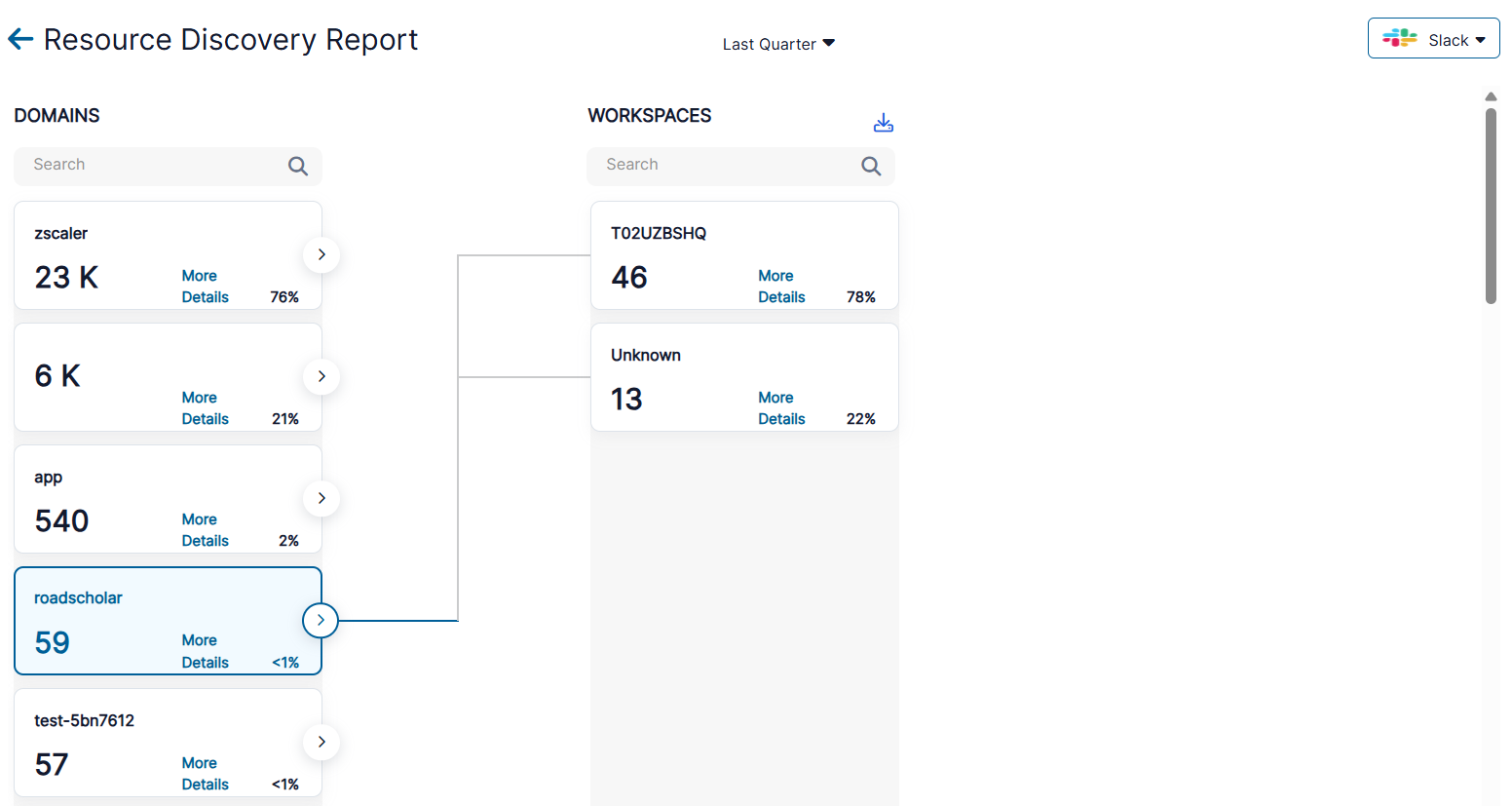The height and width of the screenshot is (806, 1512).
Task: Open More Details for app domain
Action: (205, 530)
